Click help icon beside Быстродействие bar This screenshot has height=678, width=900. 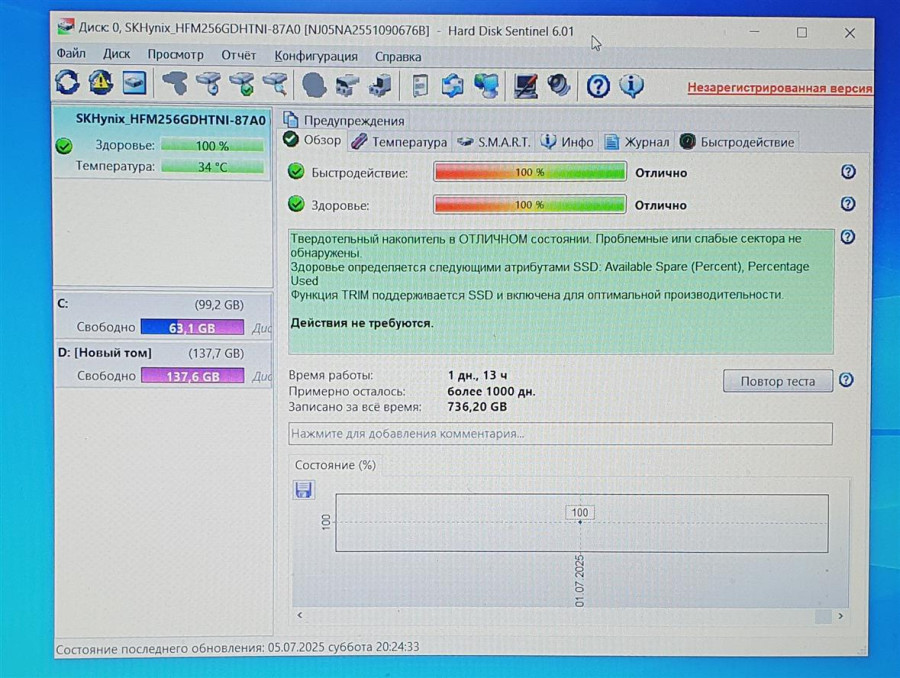(x=848, y=172)
